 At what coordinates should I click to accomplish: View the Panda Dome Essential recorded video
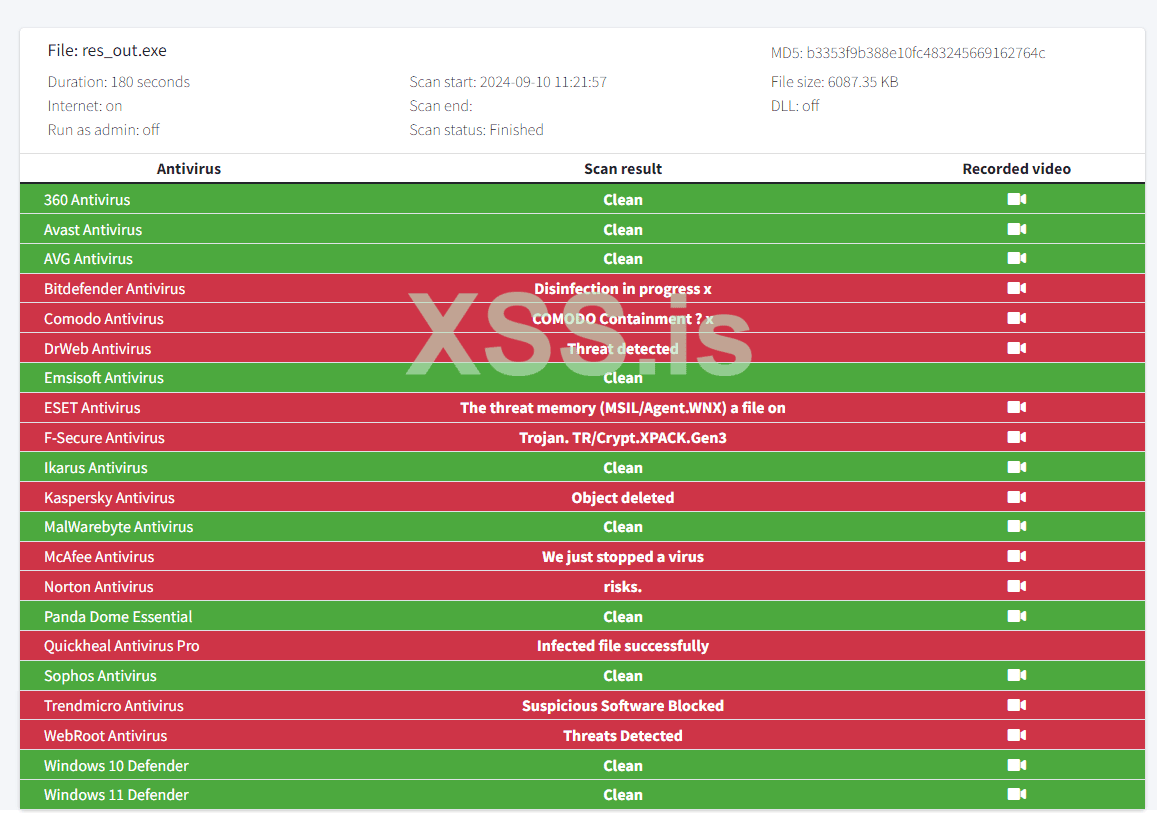(1016, 616)
